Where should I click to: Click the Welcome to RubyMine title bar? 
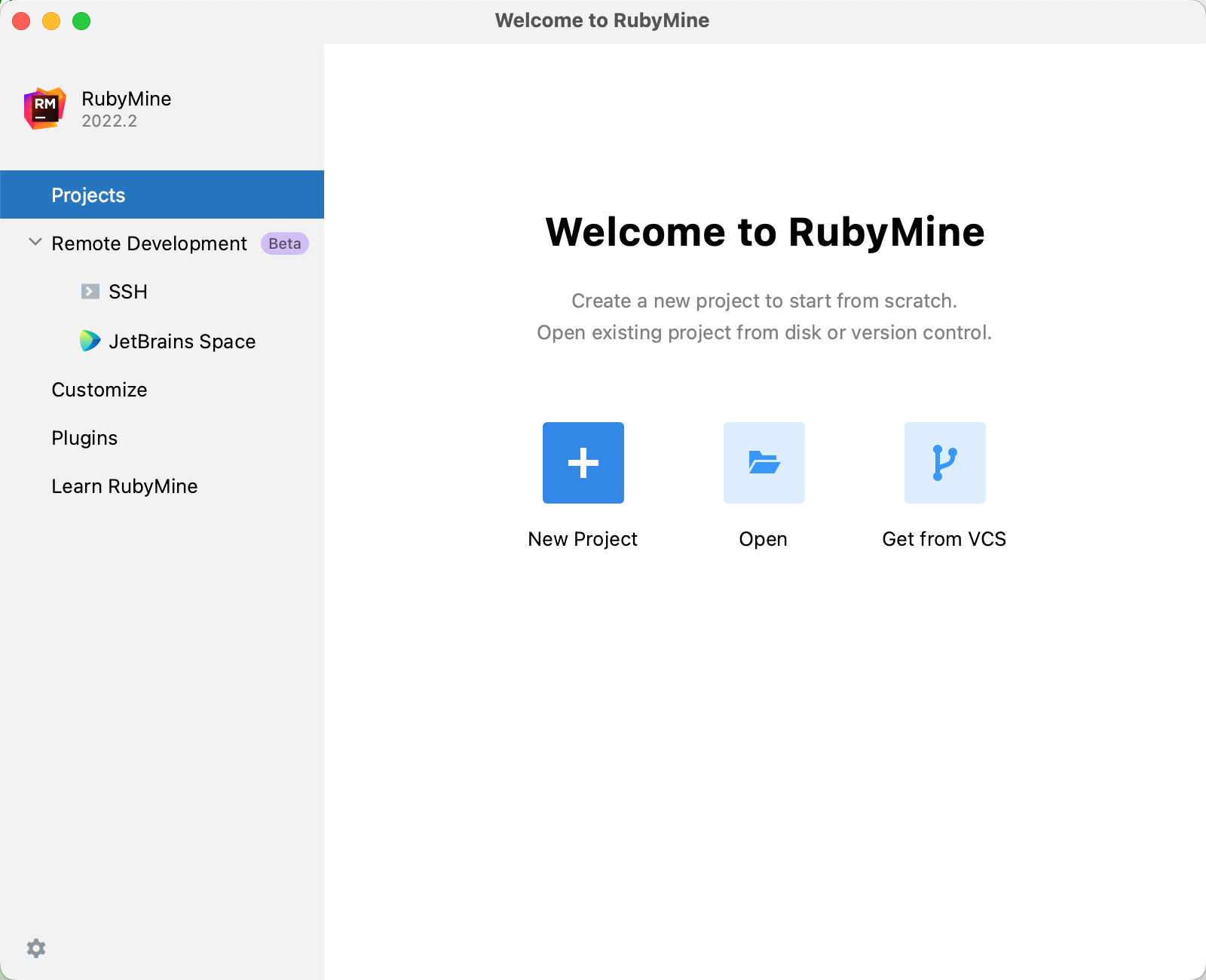(x=601, y=20)
